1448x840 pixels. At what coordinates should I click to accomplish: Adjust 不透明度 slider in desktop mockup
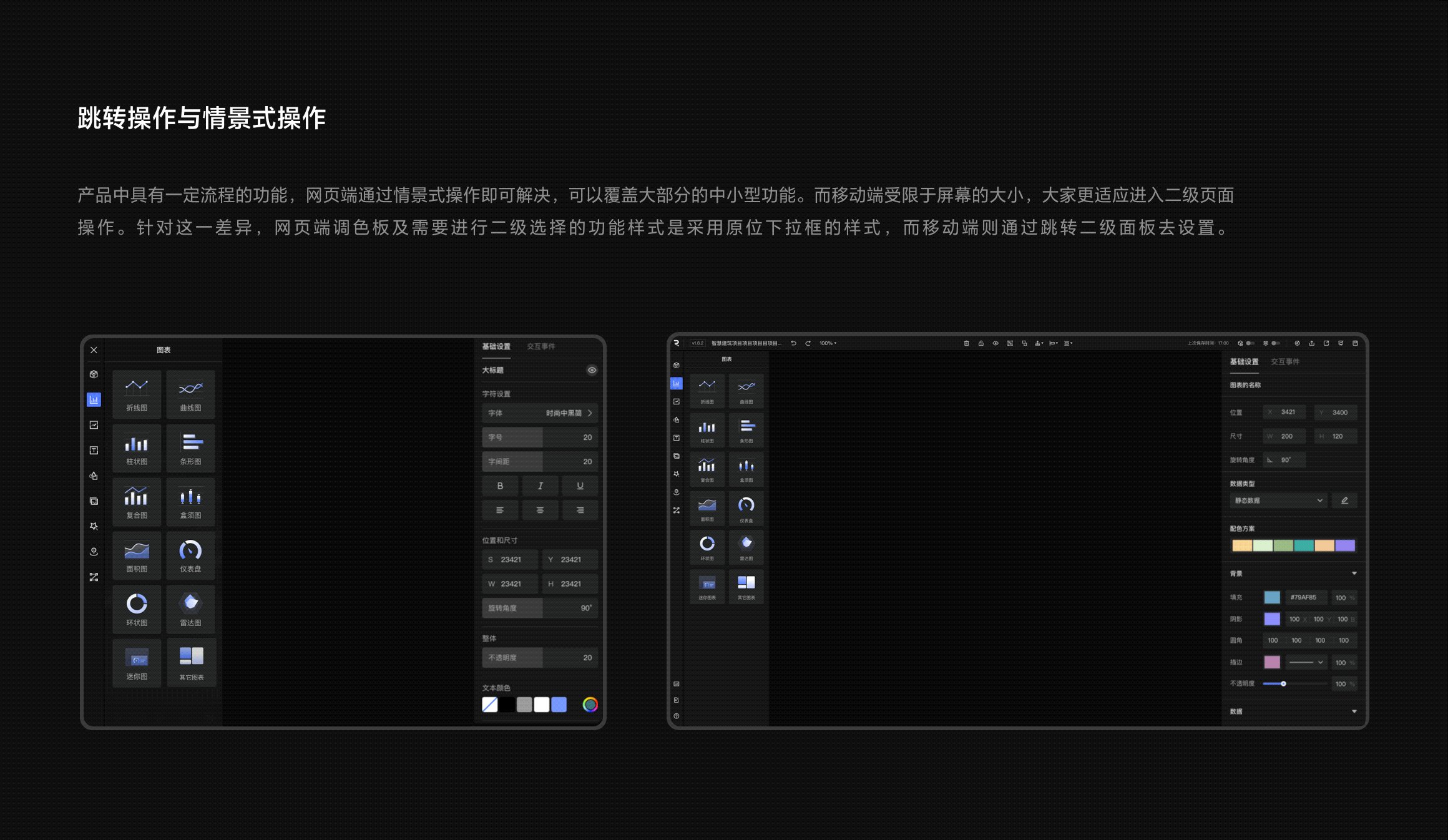(x=1295, y=684)
